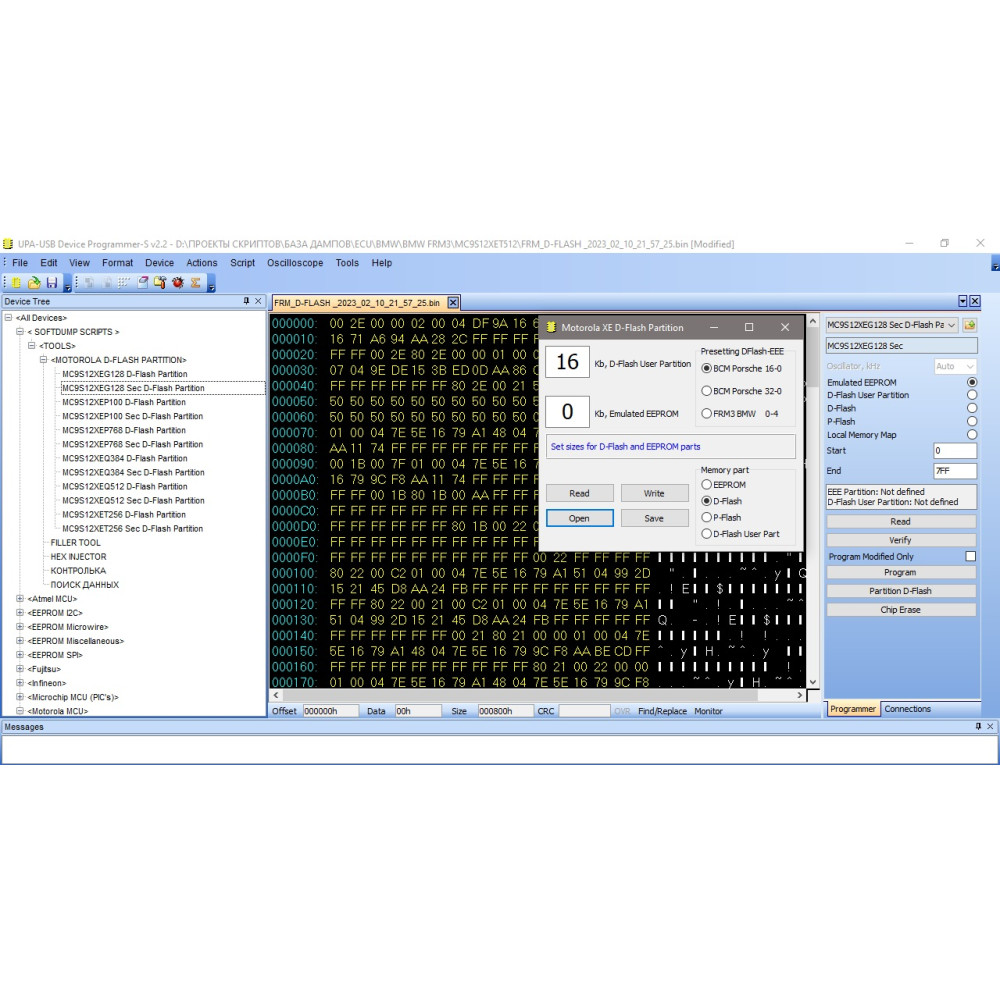
Task: Click the D-Flash User Partition size field
Action: 568,362
